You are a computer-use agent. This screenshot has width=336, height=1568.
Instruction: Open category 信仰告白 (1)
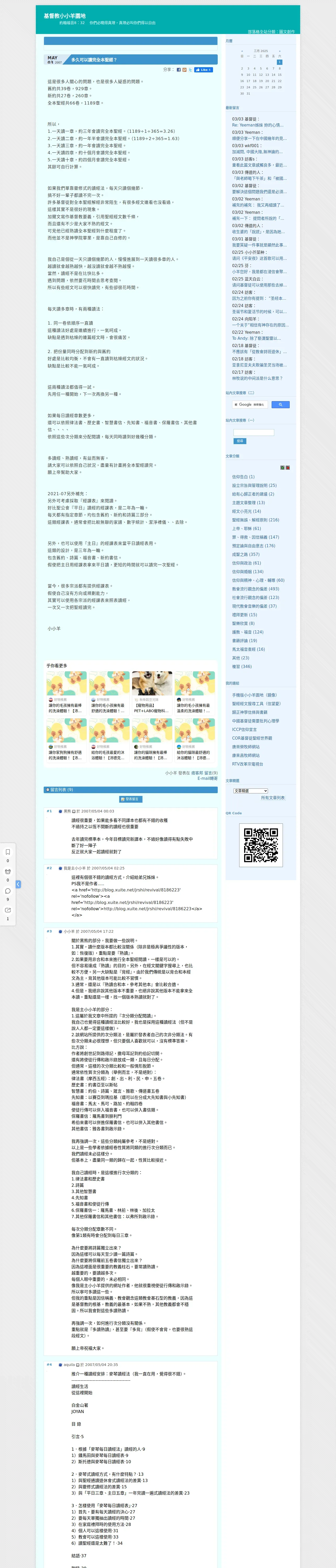(243, 477)
